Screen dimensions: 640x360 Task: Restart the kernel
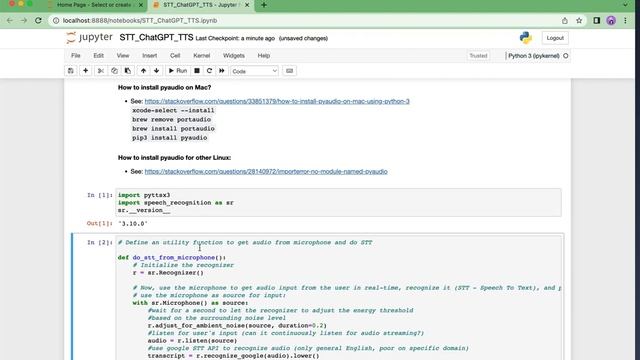pyautogui.click(x=209, y=71)
